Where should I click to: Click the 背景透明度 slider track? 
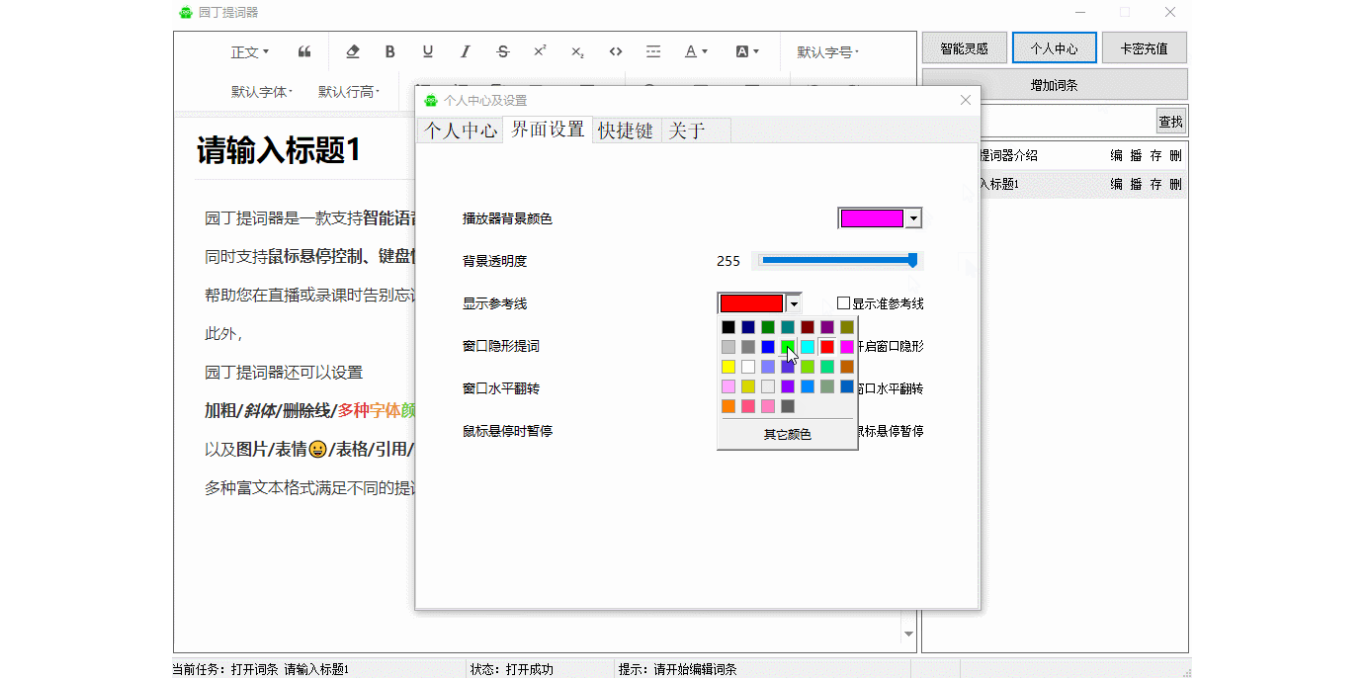pos(835,261)
